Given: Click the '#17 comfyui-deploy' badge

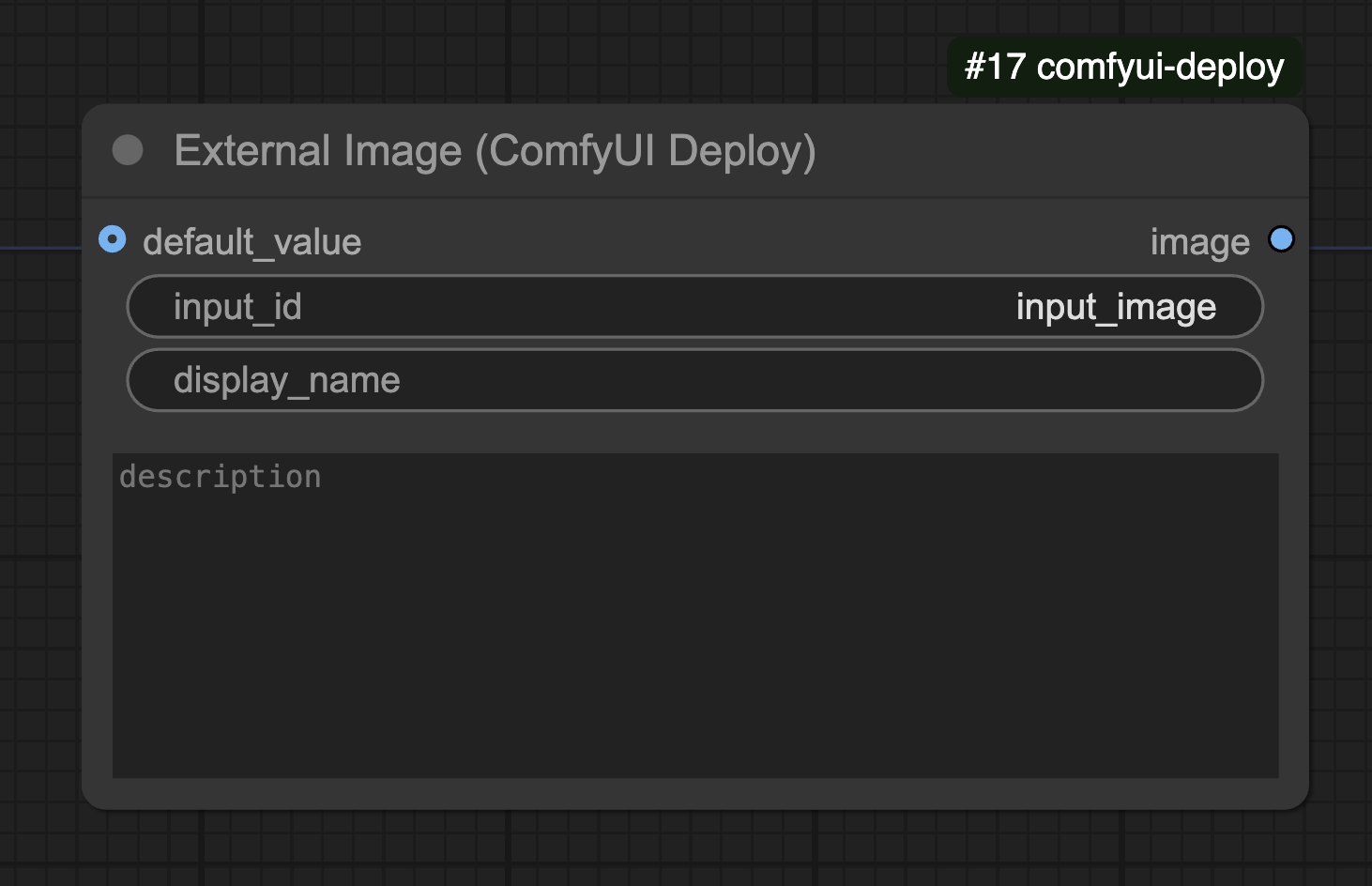Looking at the screenshot, I should pos(1123,67).
